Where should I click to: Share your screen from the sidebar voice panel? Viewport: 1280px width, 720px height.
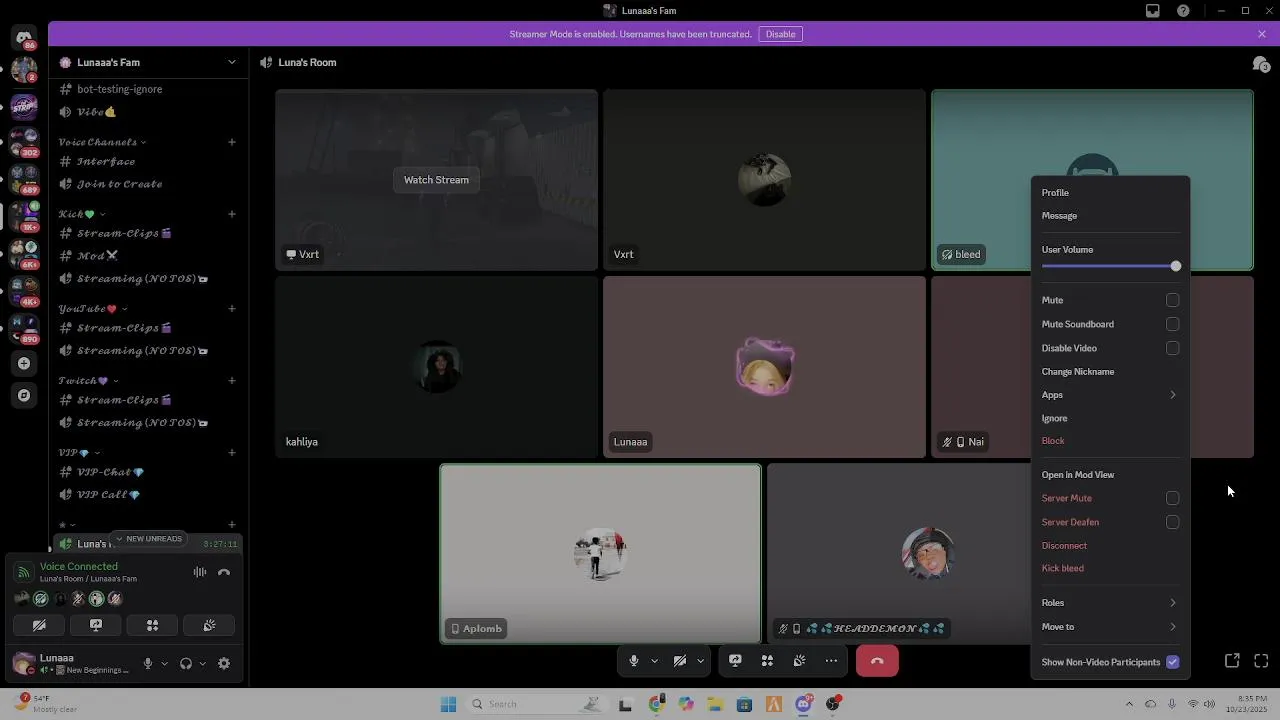(96, 626)
